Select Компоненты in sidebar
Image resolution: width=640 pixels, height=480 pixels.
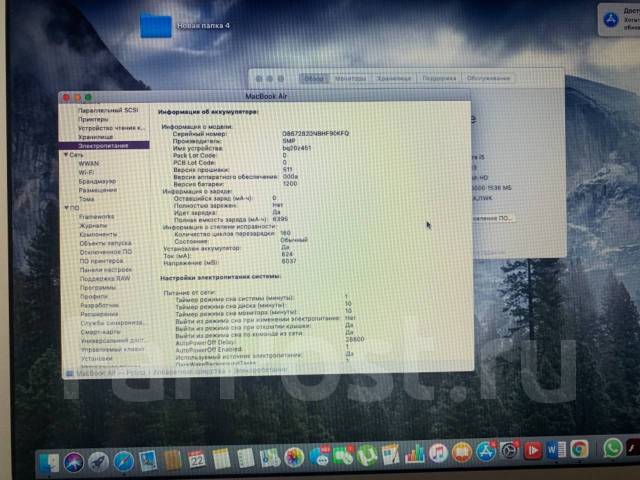point(98,234)
